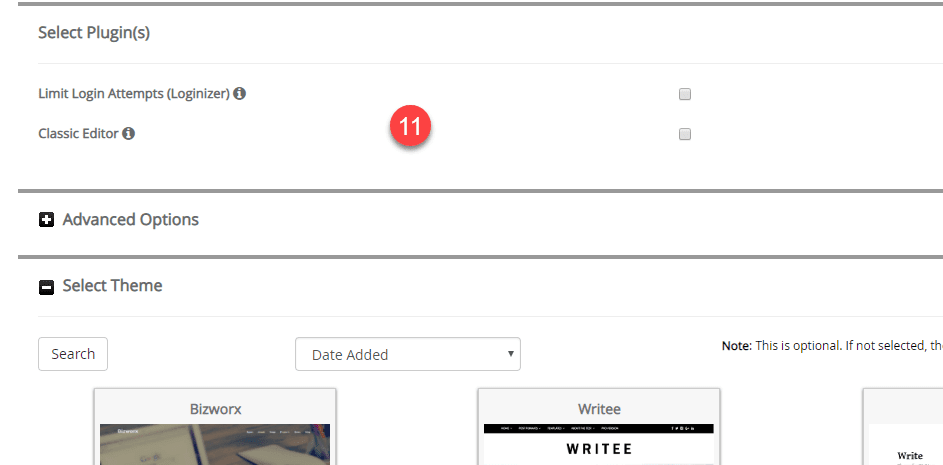Click the Select Plugin(s) section heading

[94, 32]
